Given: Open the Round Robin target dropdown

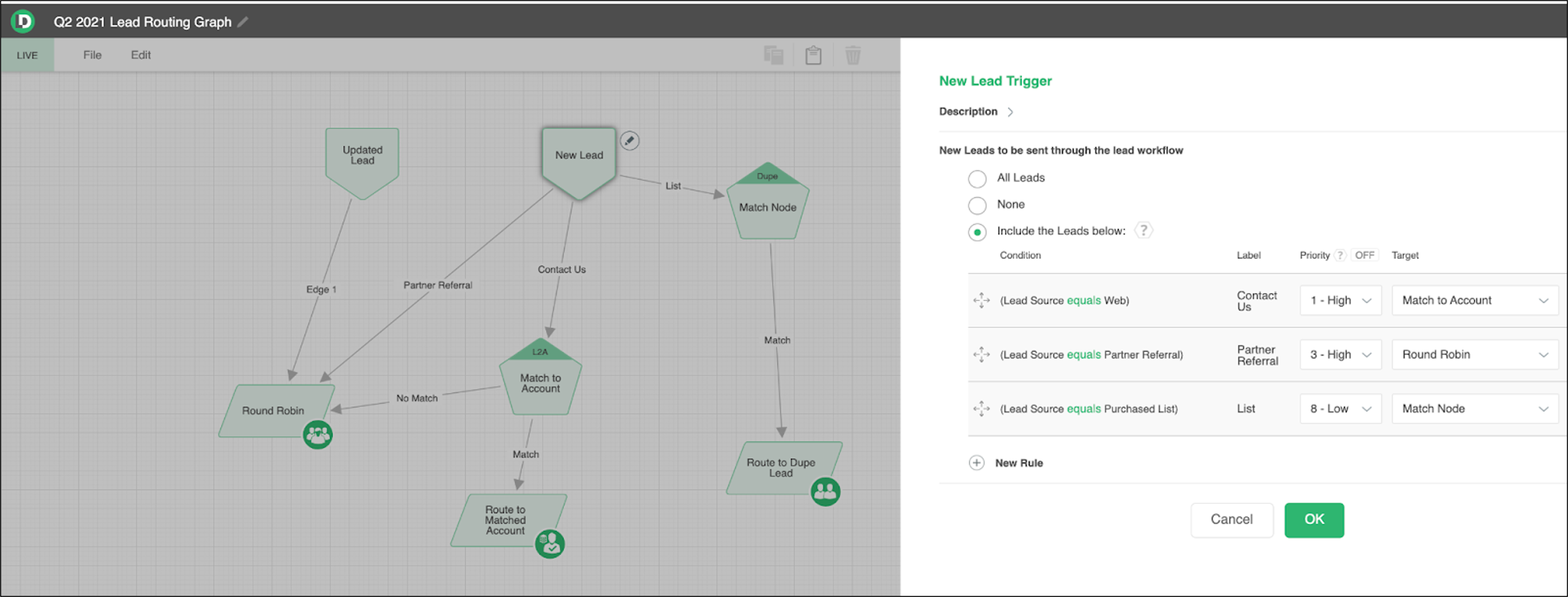Looking at the screenshot, I should [x=1474, y=355].
